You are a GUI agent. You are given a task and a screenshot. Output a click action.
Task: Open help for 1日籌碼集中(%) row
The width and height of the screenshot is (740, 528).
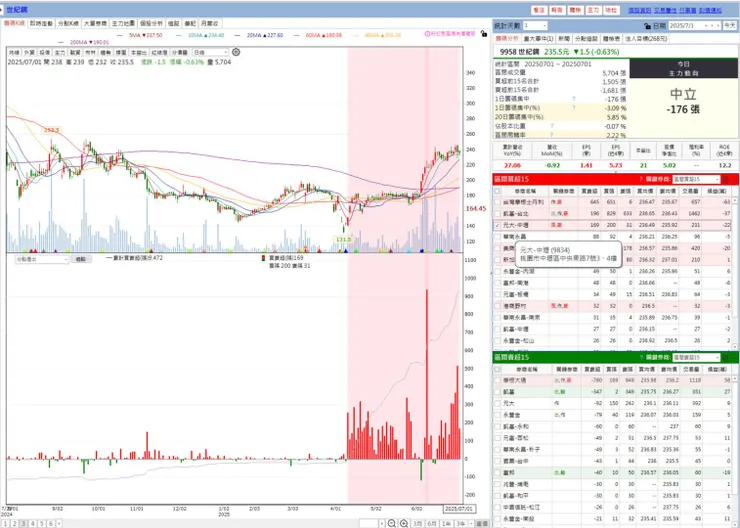point(574,108)
